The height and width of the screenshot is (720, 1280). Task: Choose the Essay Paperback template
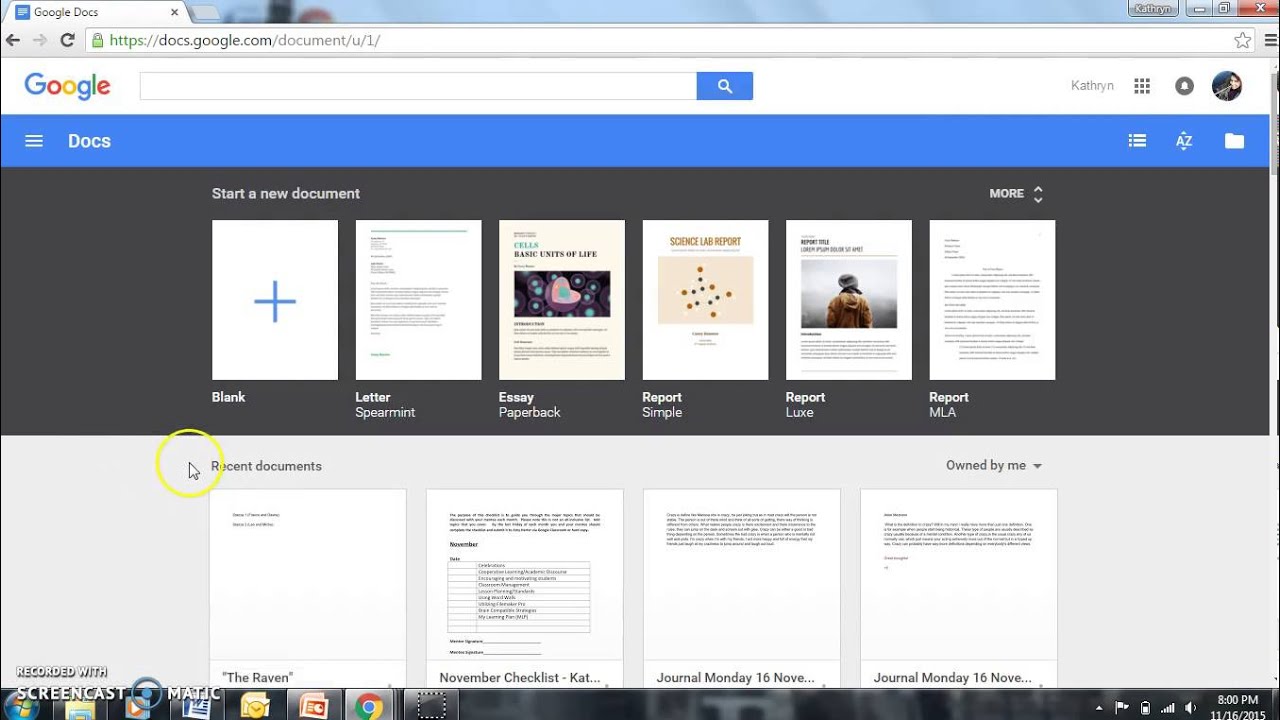tap(562, 300)
